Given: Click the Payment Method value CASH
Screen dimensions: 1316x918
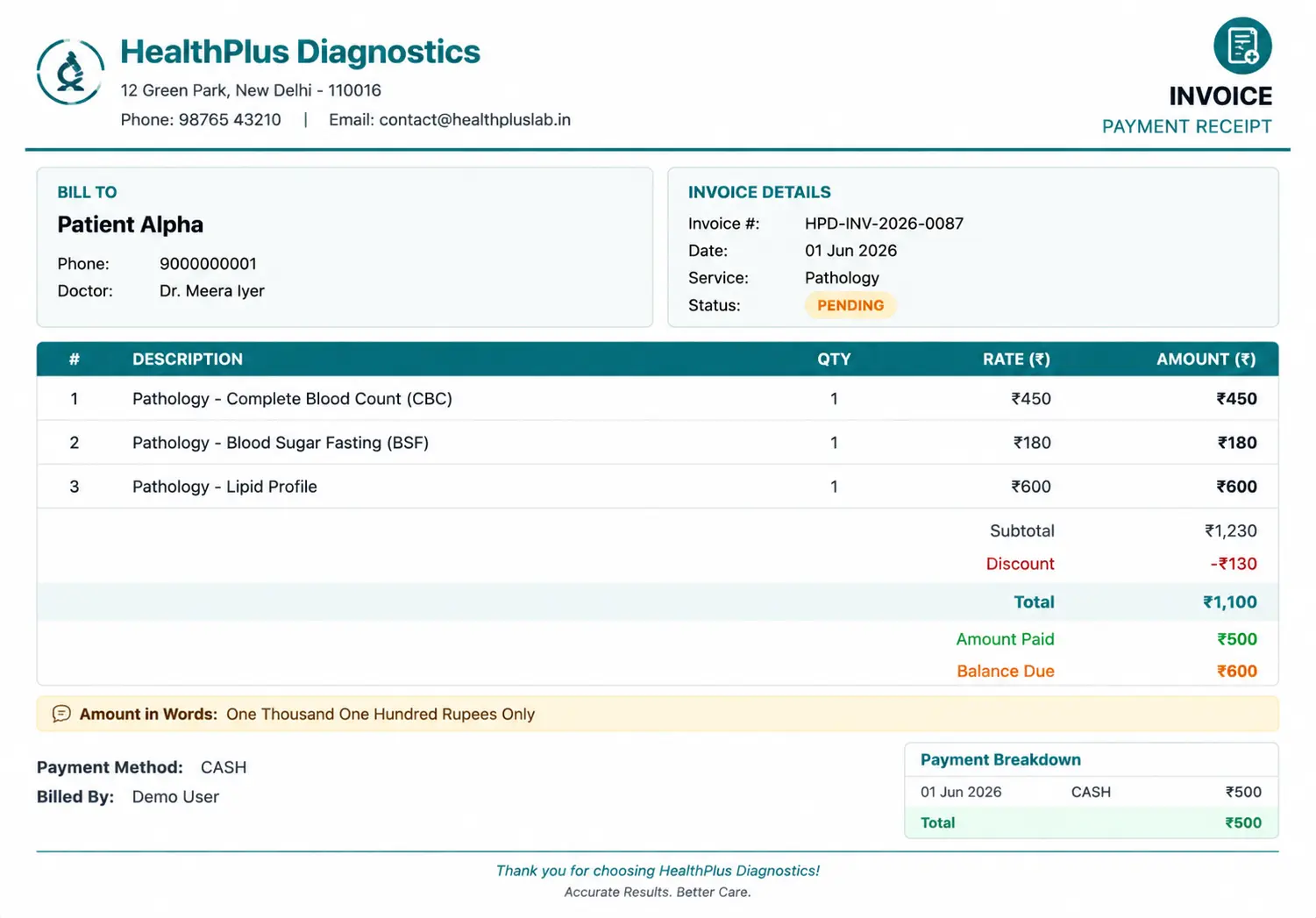Looking at the screenshot, I should pos(224,767).
